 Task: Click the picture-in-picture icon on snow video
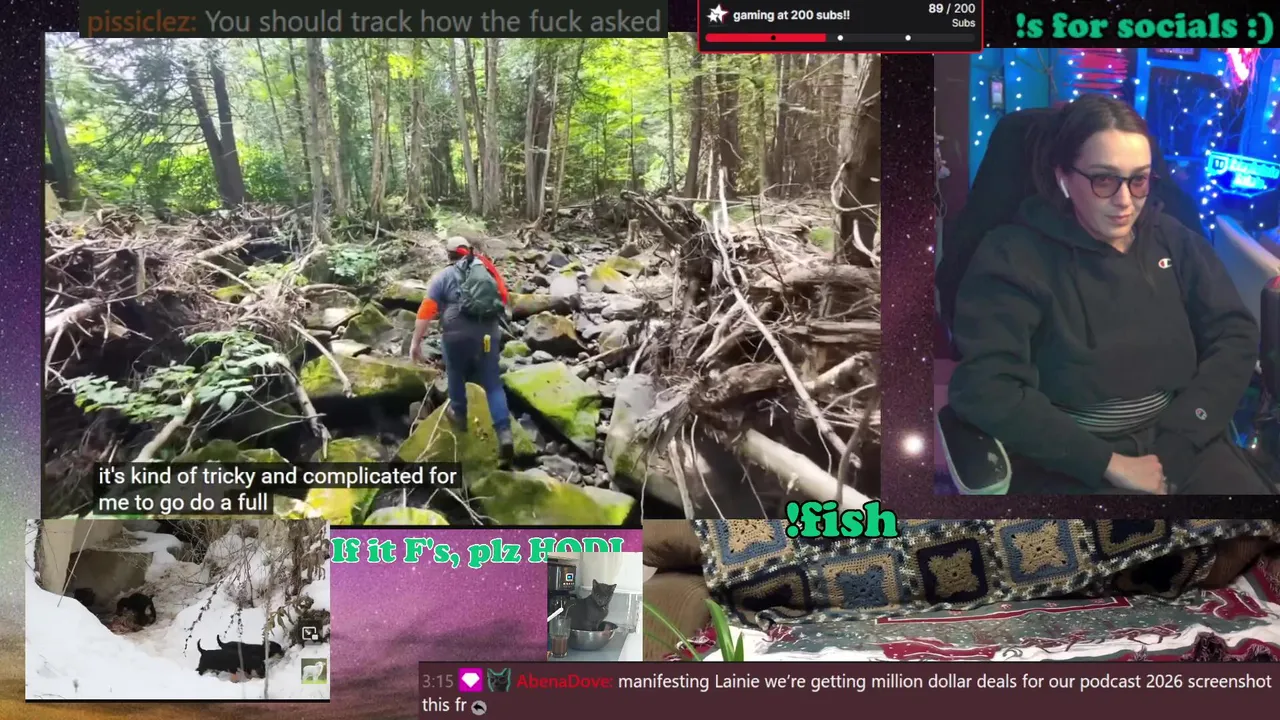point(311,634)
